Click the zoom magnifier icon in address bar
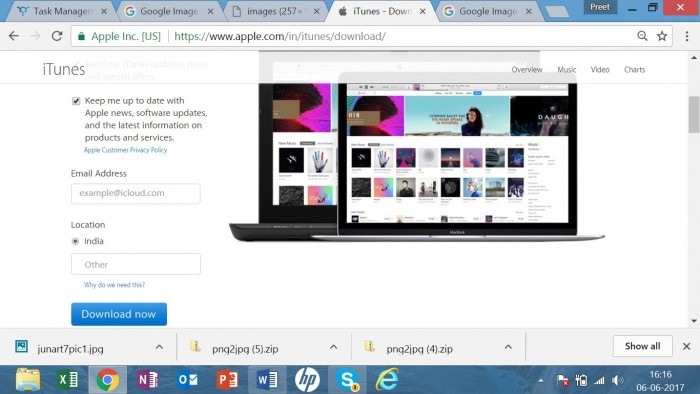700x394 pixels. pyautogui.click(x=642, y=36)
